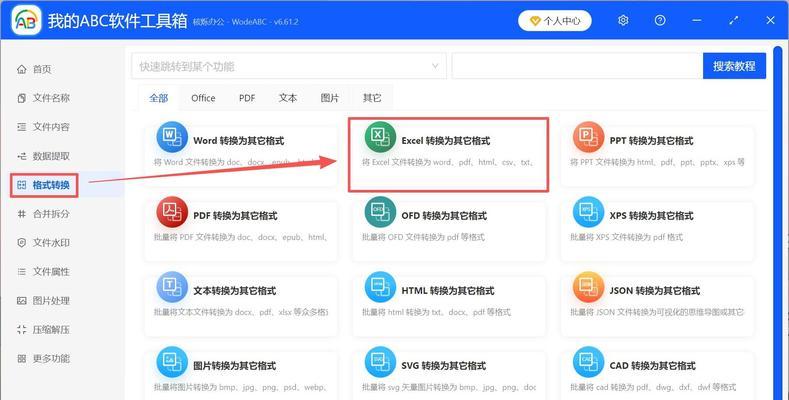Click the 'SVG 转换为其它格式' title

[444, 366]
